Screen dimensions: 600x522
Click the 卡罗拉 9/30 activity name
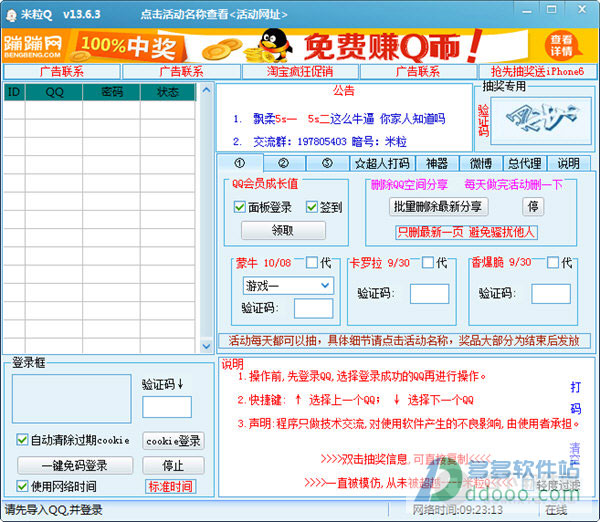[380, 263]
